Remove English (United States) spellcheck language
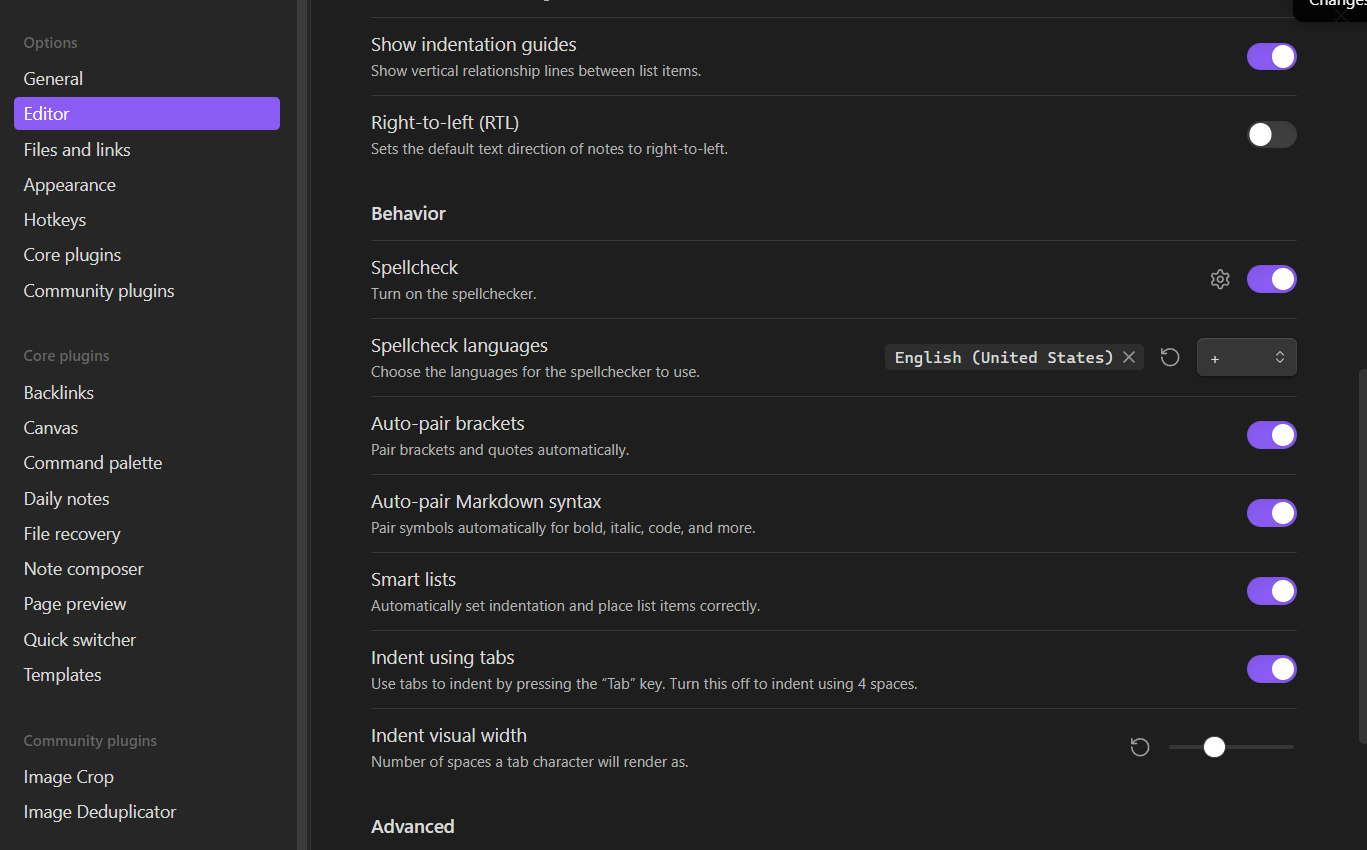The width and height of the screenshot is (1367, 850). click(x=1129, y=357)
